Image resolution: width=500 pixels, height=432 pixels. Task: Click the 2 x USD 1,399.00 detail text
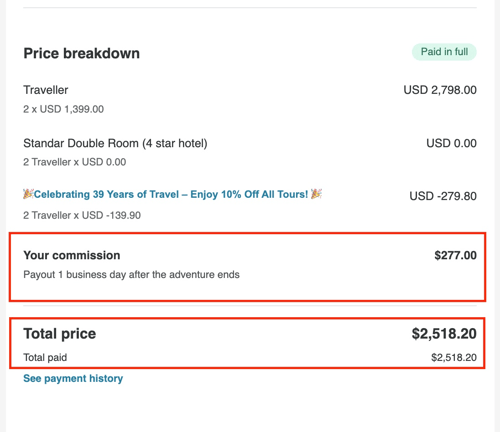tap(63, 109)
